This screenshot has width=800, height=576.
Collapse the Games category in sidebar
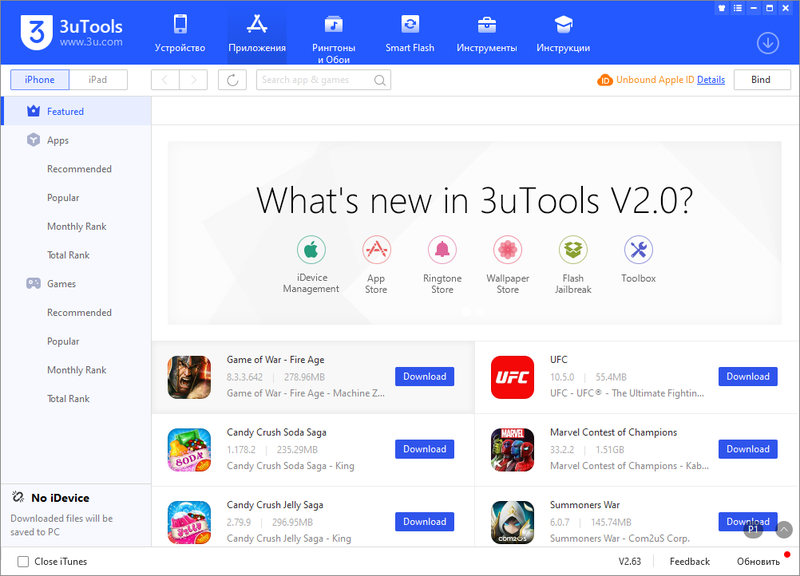point(60,284)
